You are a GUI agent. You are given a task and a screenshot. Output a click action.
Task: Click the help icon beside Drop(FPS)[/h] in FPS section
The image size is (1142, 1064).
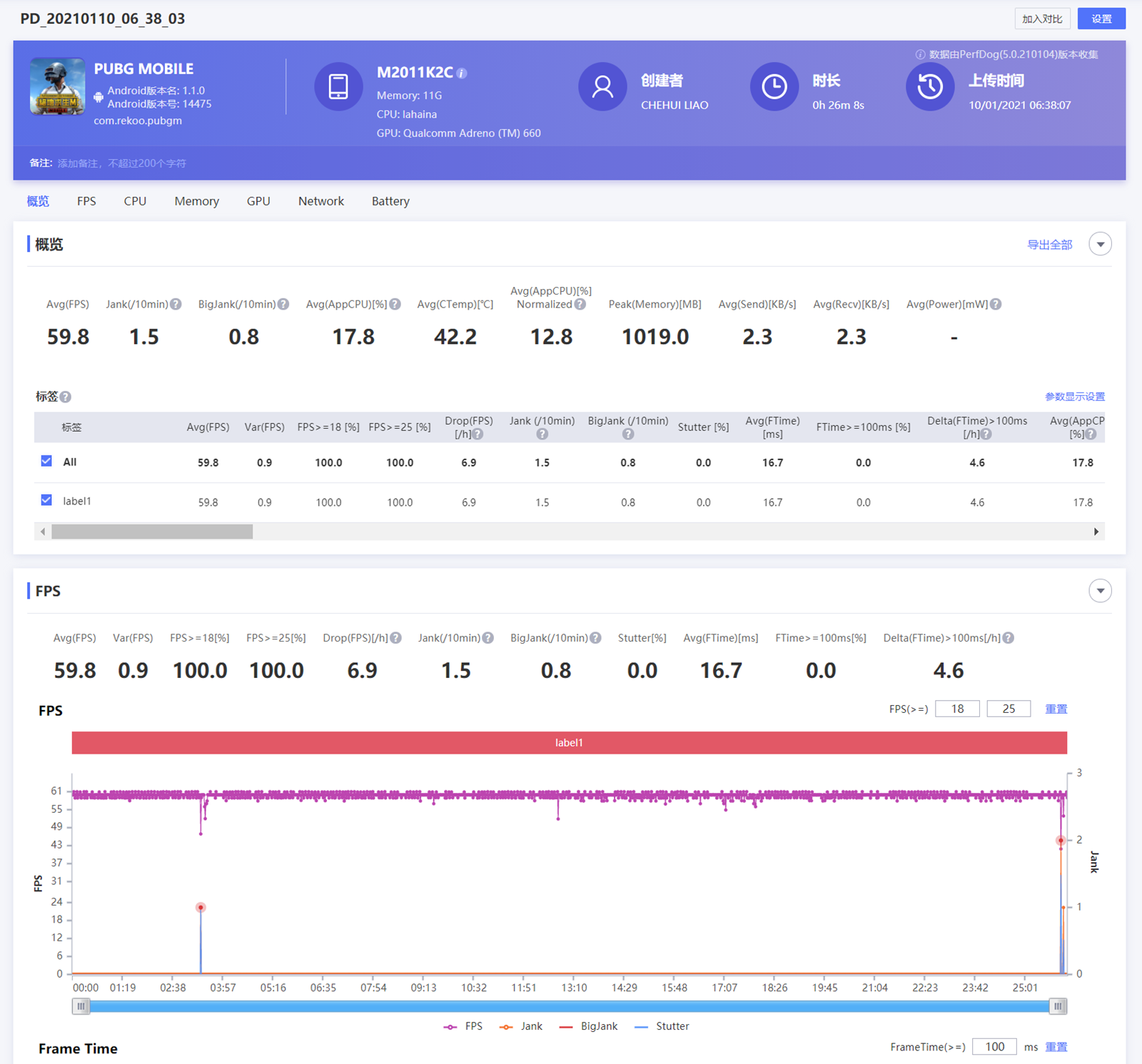396,638
